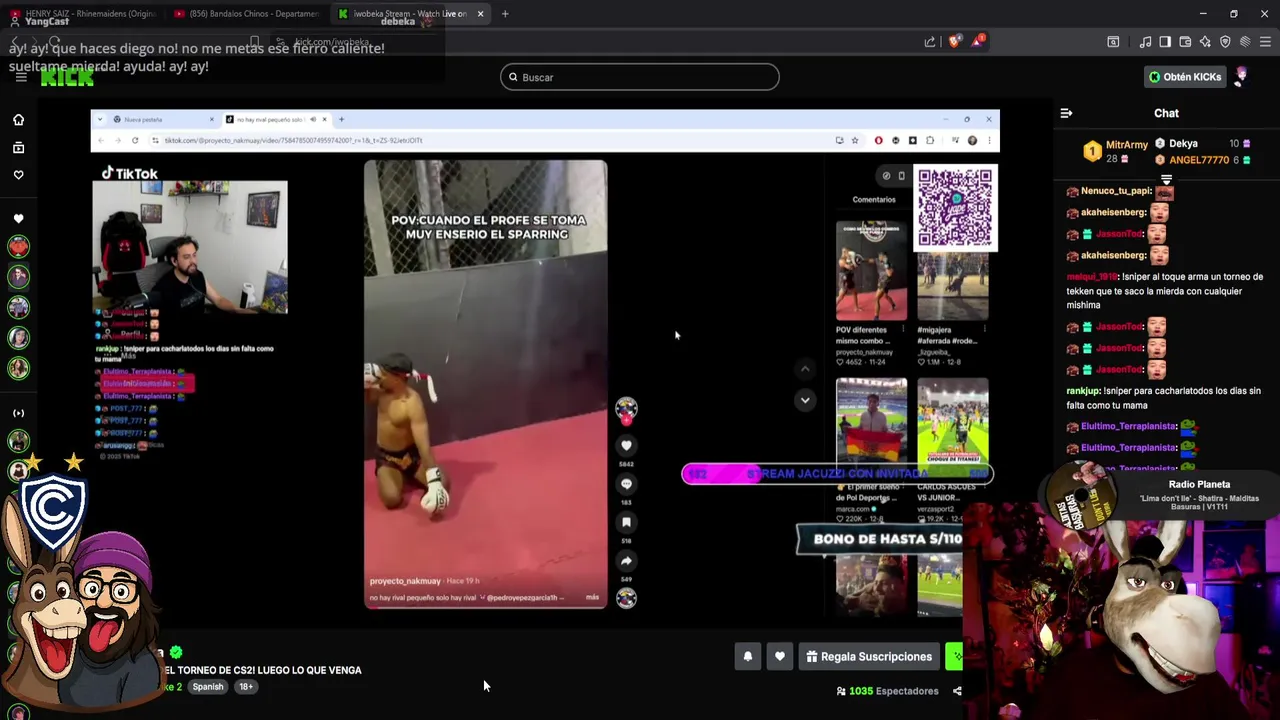Click the green Kick logo
Screen dimensions: 1280x720
coord(67,78)
